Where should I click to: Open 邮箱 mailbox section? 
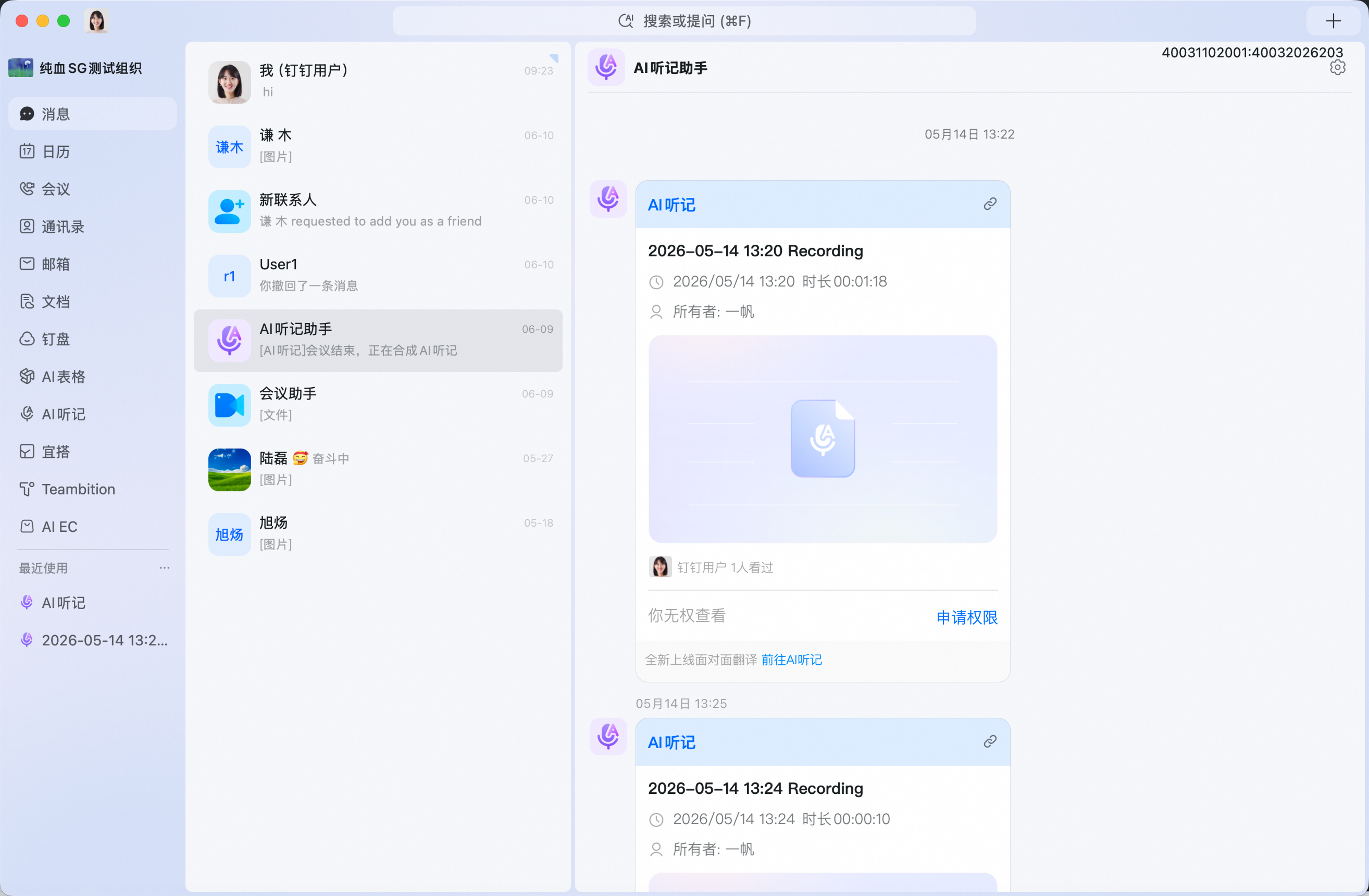(93, 264)
